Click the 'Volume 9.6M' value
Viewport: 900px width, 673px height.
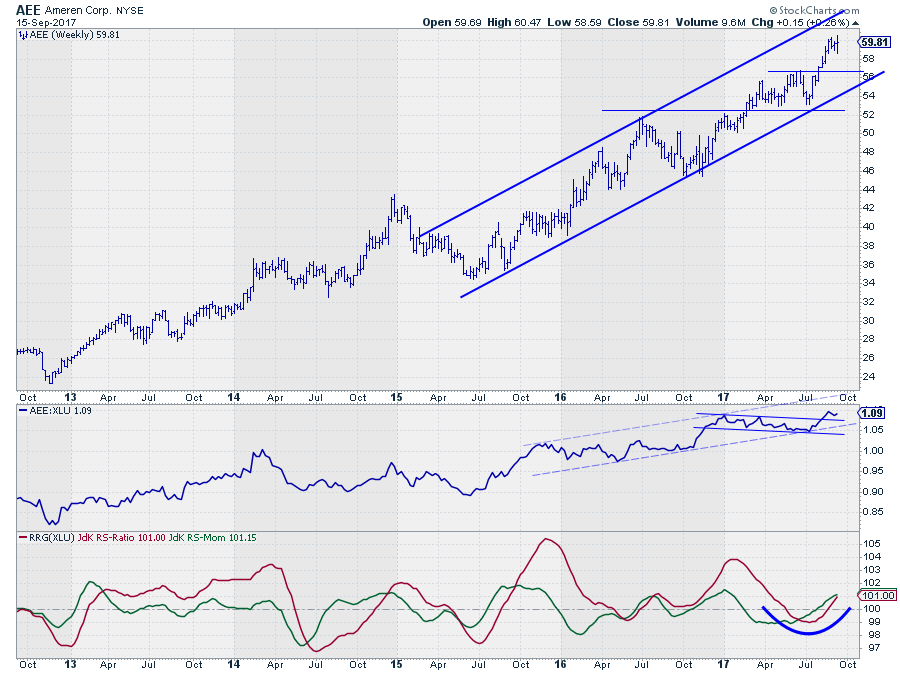tap(711, 22)
